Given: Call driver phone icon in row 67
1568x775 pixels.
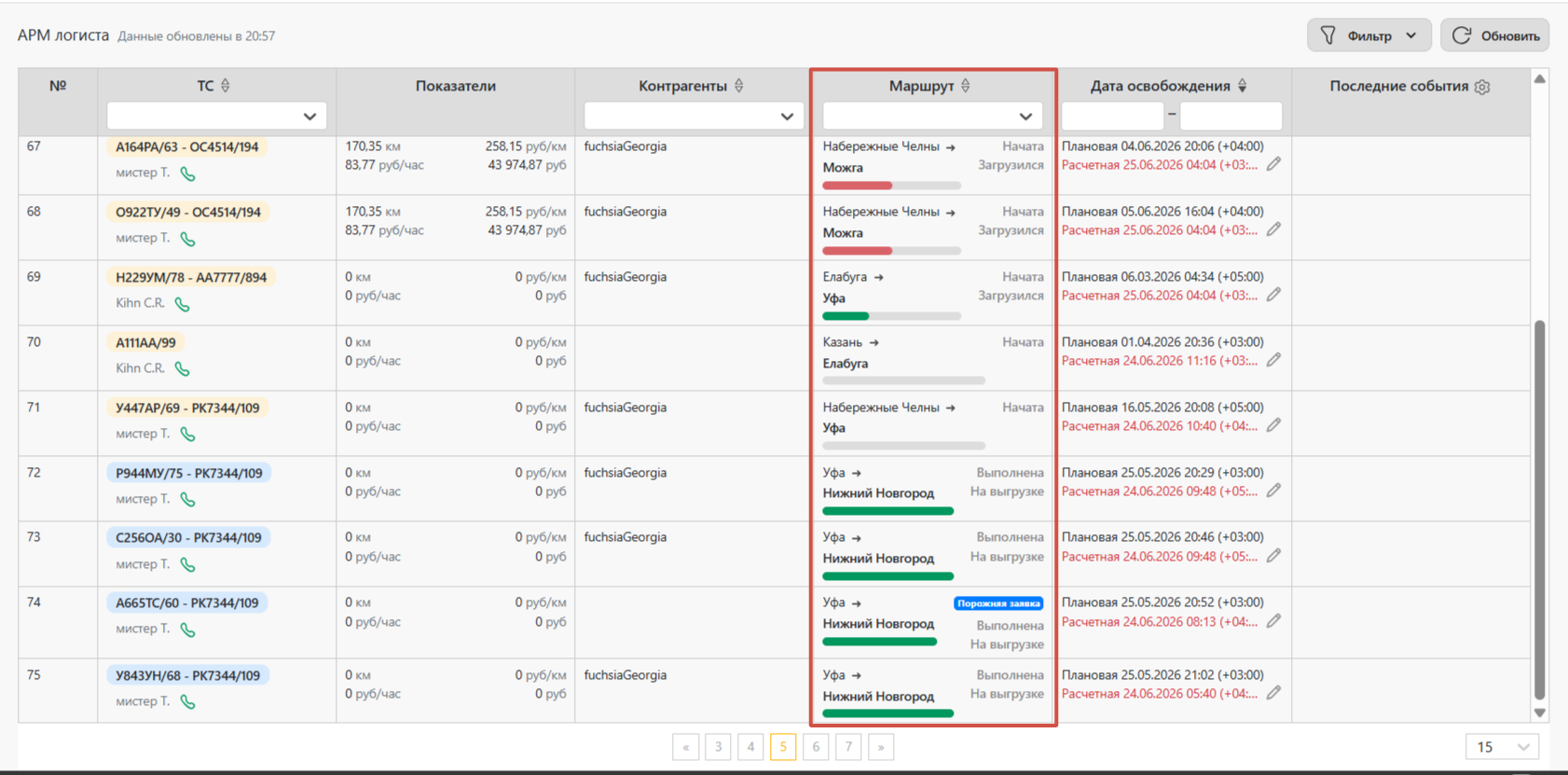Looking at the screenshot, I should pos(187,173).
